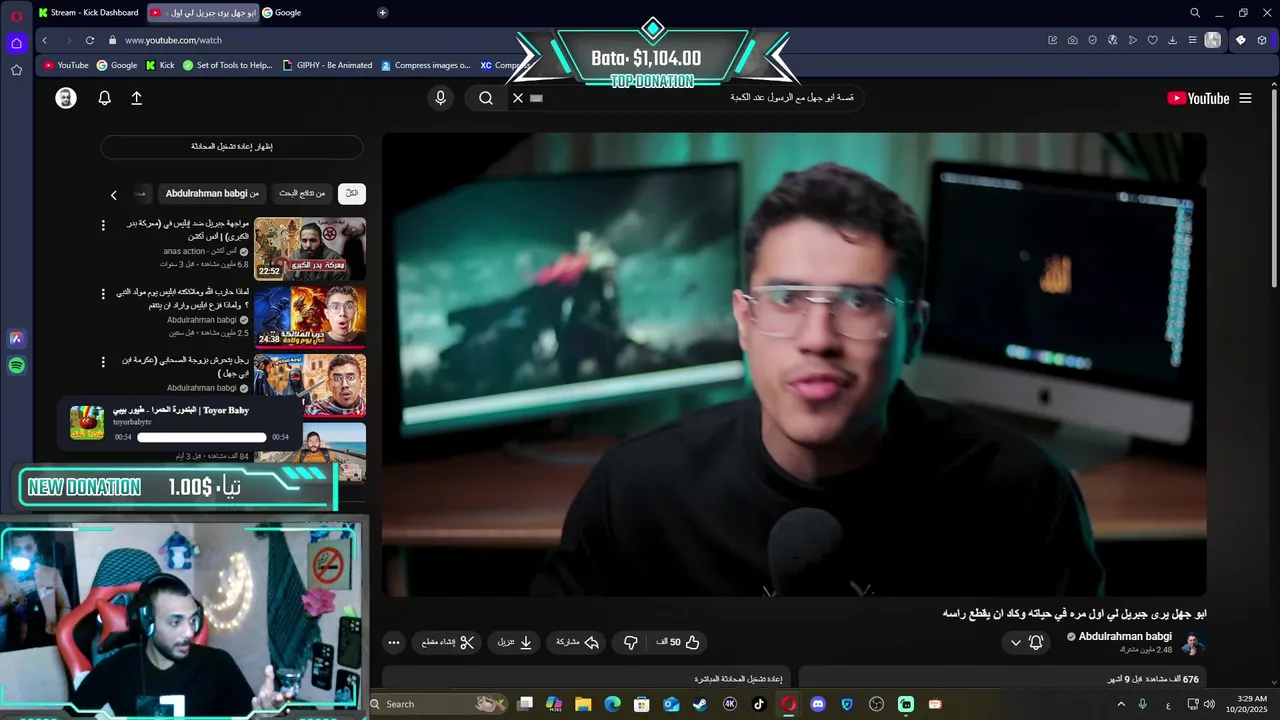Add page to bookmarks heart icon
Viewport: 1280px width, 720px height.
tap(1152, 40)
